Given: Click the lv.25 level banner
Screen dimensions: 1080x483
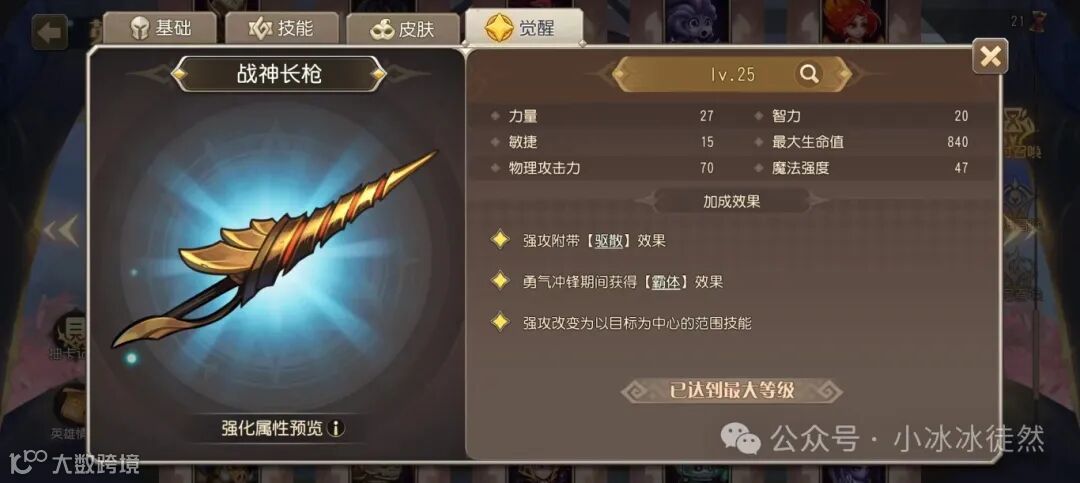Looking at the screenshot, I should [x=732, y=74].
